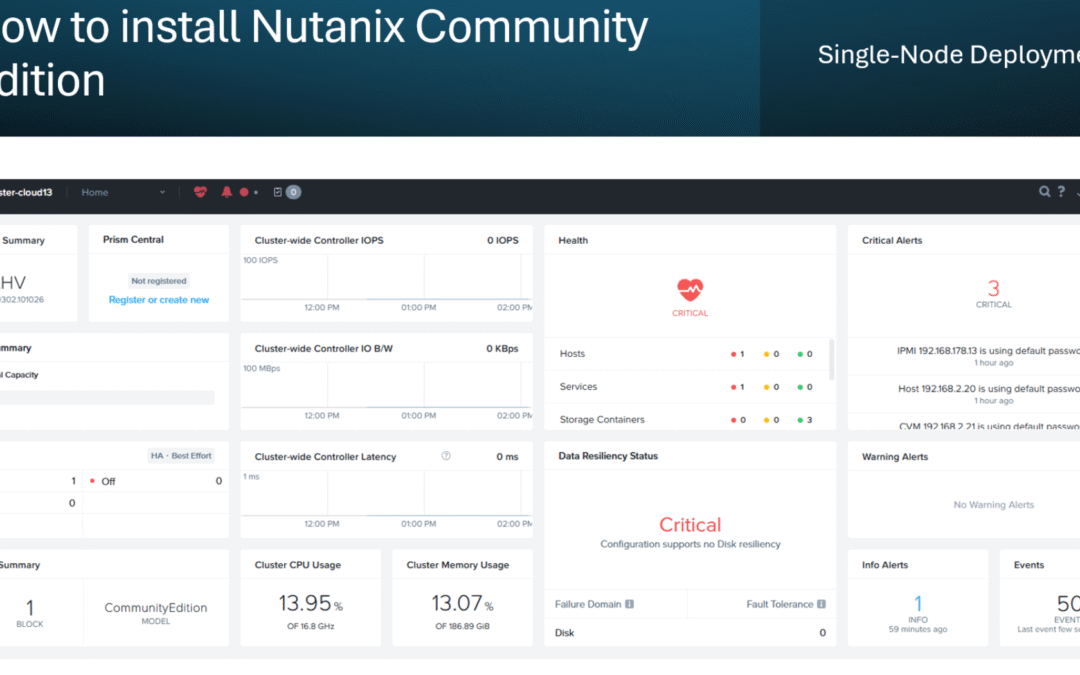Click the Cluster-wide Controller Latency chart

click(x=387, y=500)
